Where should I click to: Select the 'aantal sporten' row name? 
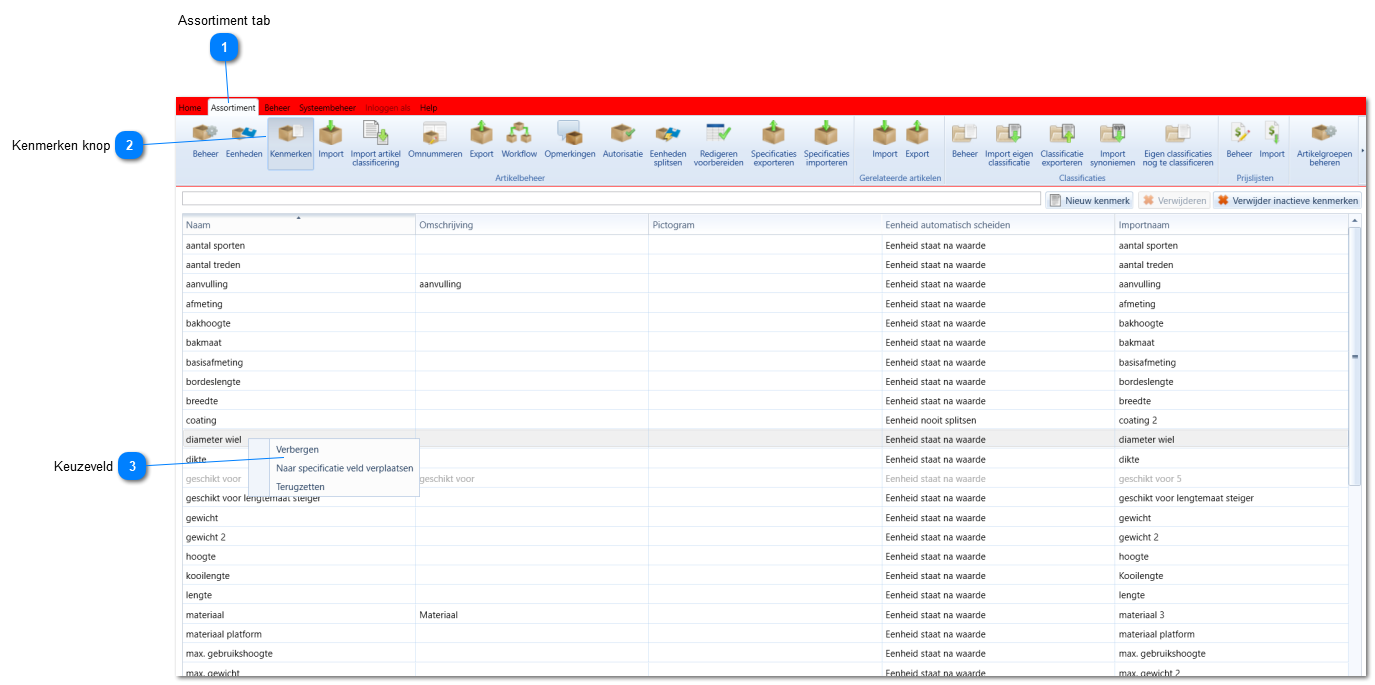215,245
